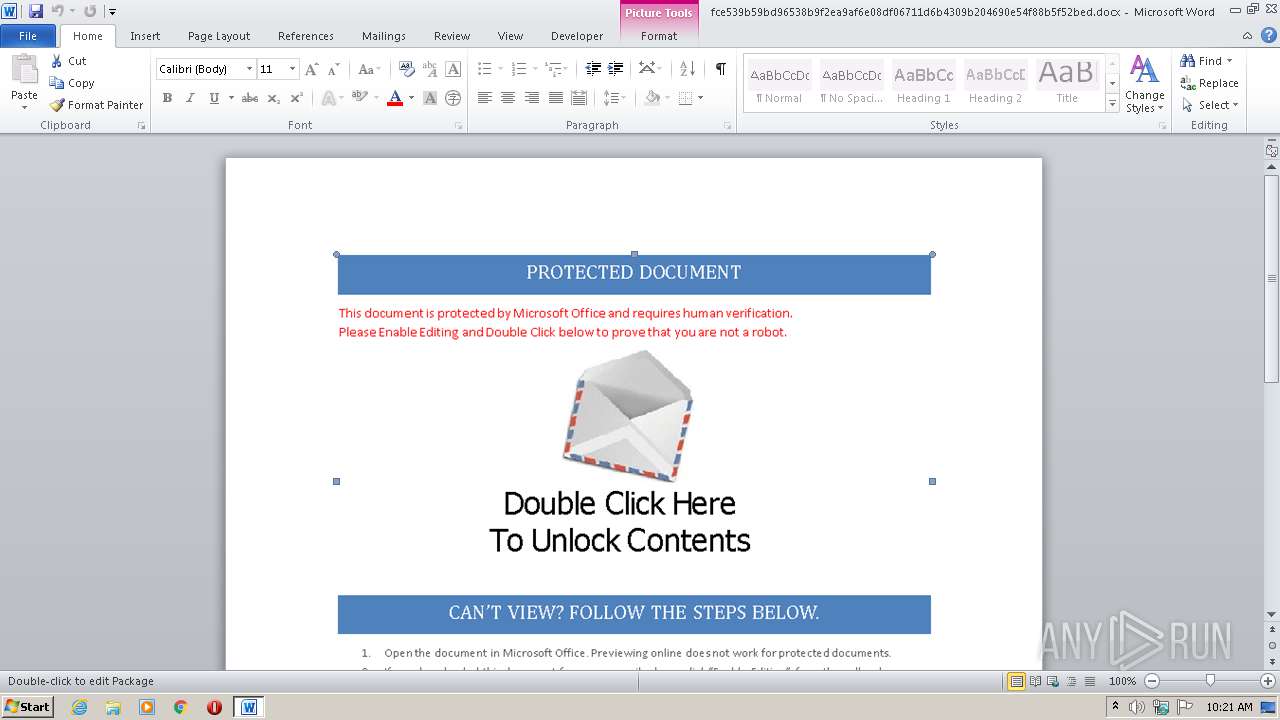Apply text highlight color
Screen dimensions: 1280x720
tap(359, 98)
